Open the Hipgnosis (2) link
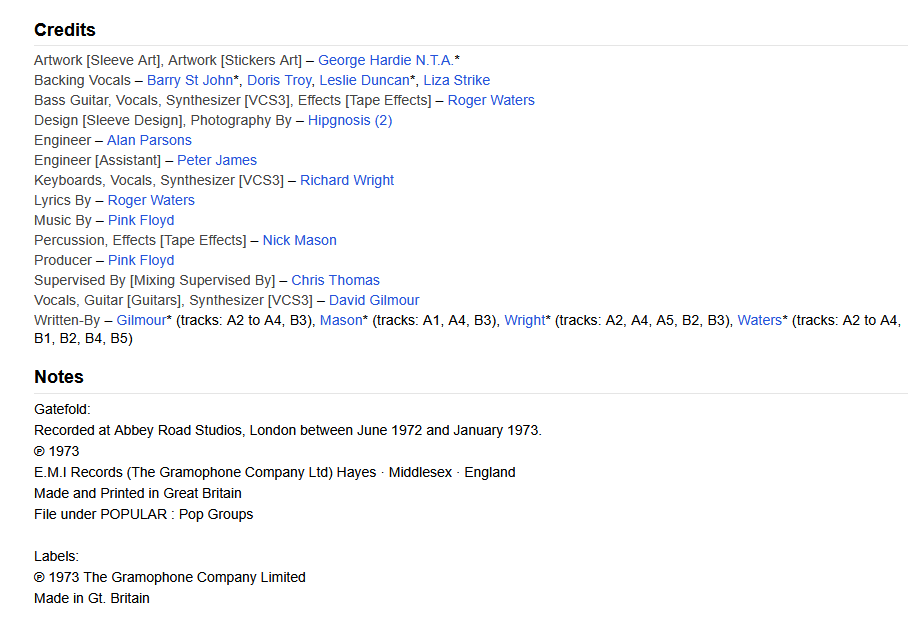Screen dimensions: 914x622 pos(350,120)
